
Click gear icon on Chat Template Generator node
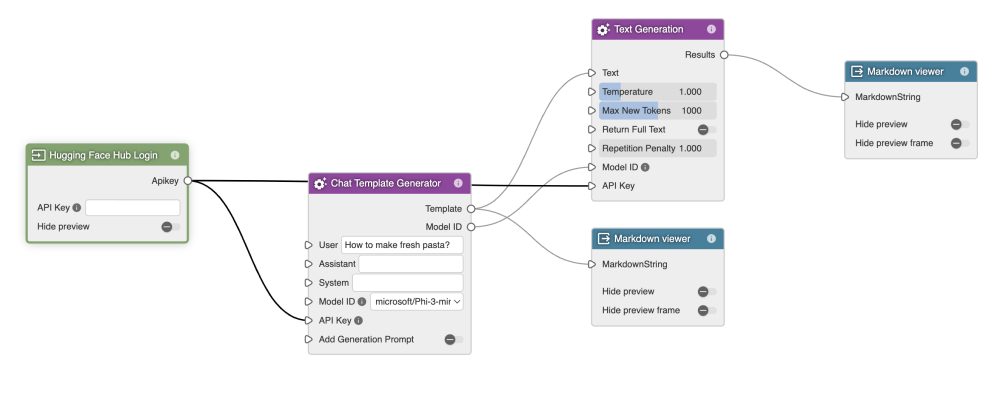click(x=320, y=183)
